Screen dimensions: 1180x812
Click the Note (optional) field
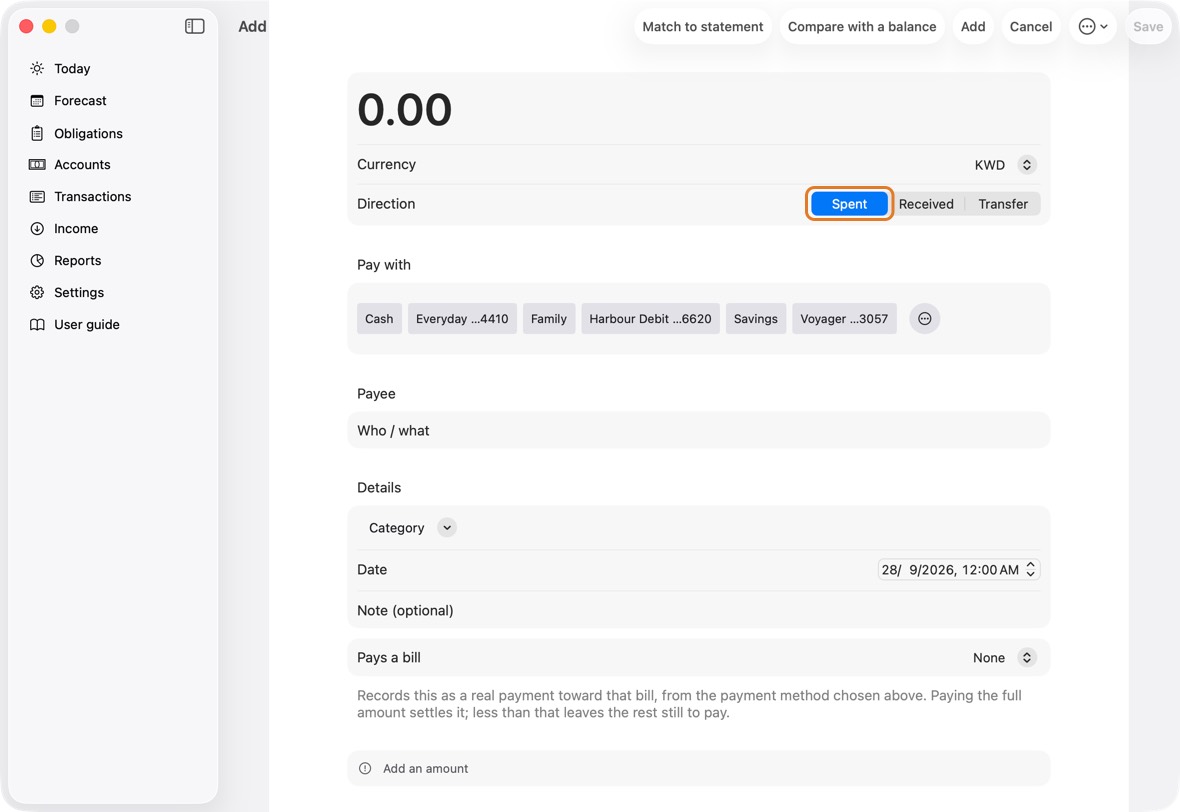pos(698,610)
